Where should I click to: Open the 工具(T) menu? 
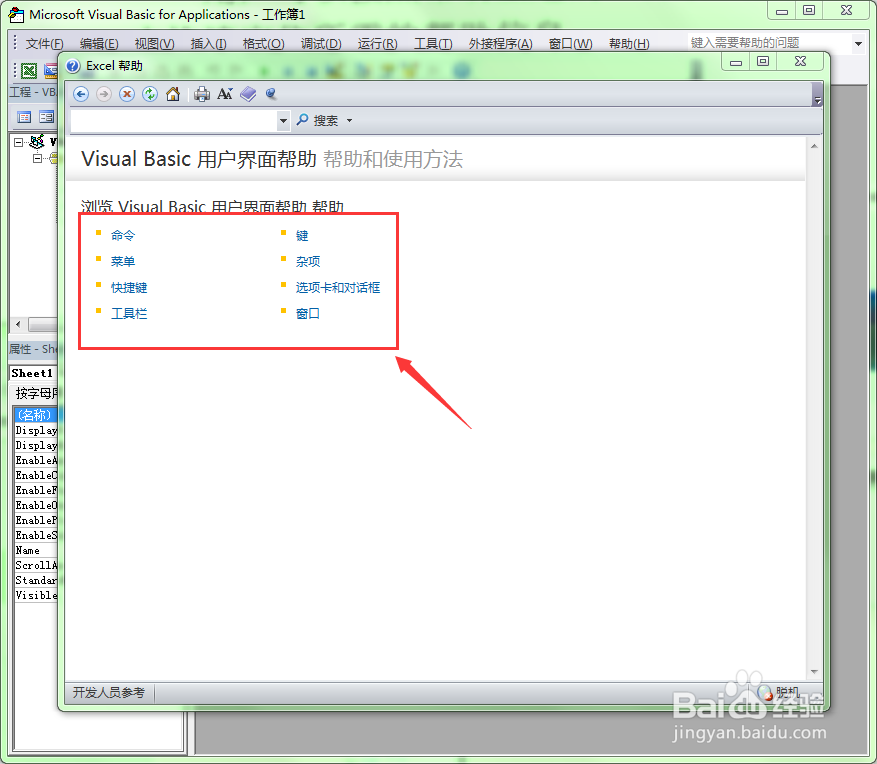433,44
